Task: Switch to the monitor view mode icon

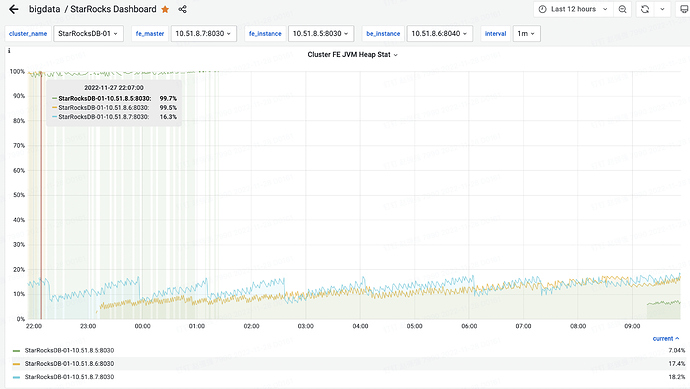Action: point(684,9)
